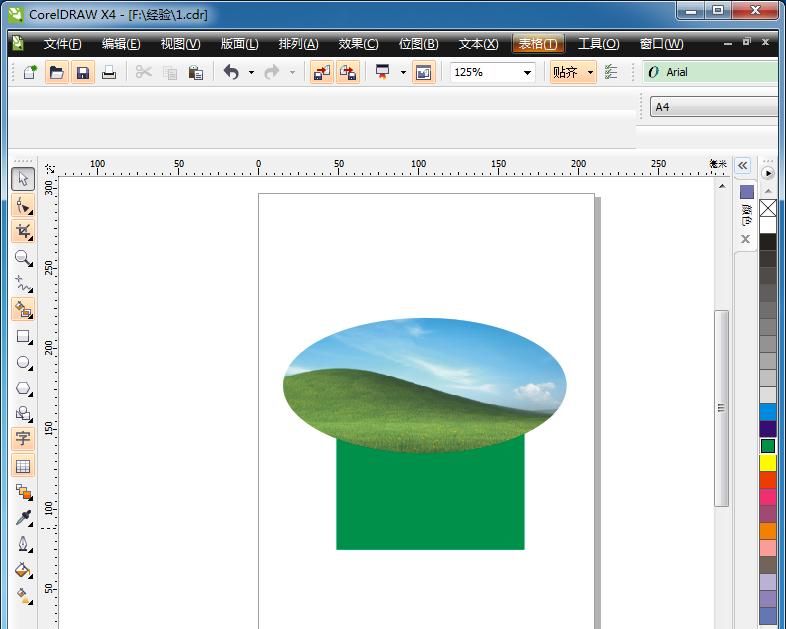Screen dimensions: 786x629
Task: Pick the yellow palette swatch
Action: coord(767,463)
